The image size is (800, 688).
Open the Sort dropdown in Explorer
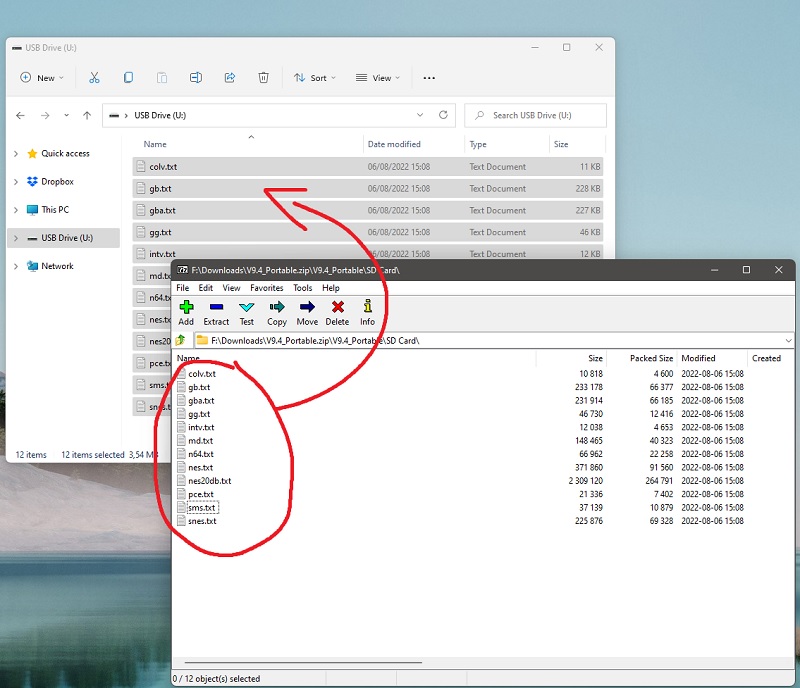[315, 78]
